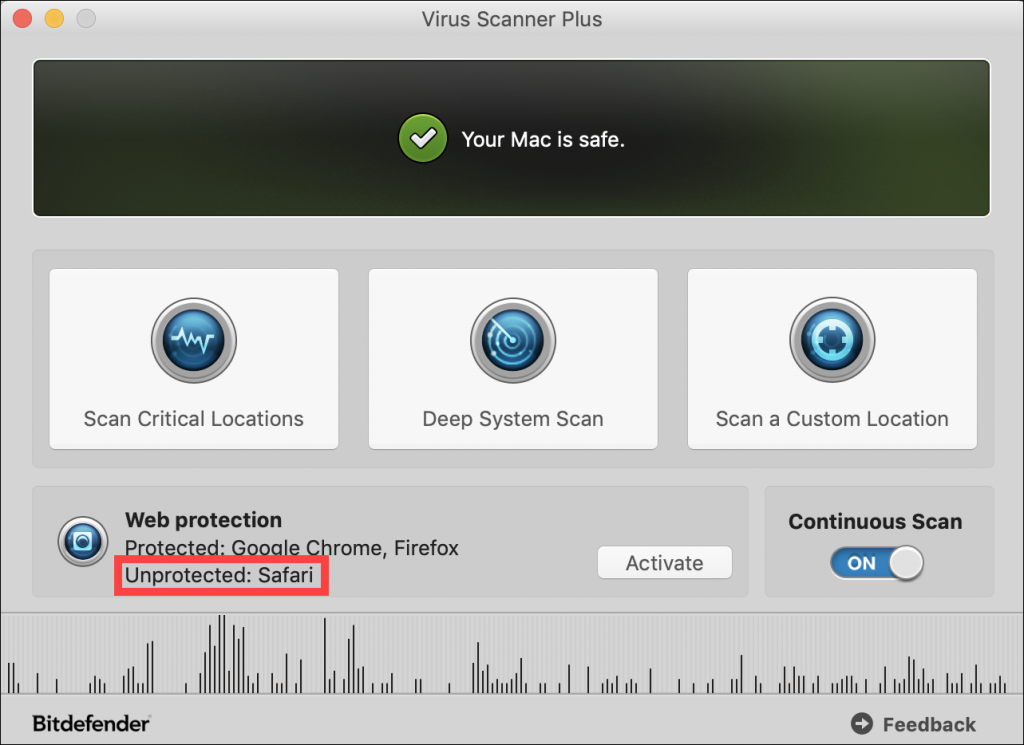Choose Scan a Custom Location label

click(832, 419)
